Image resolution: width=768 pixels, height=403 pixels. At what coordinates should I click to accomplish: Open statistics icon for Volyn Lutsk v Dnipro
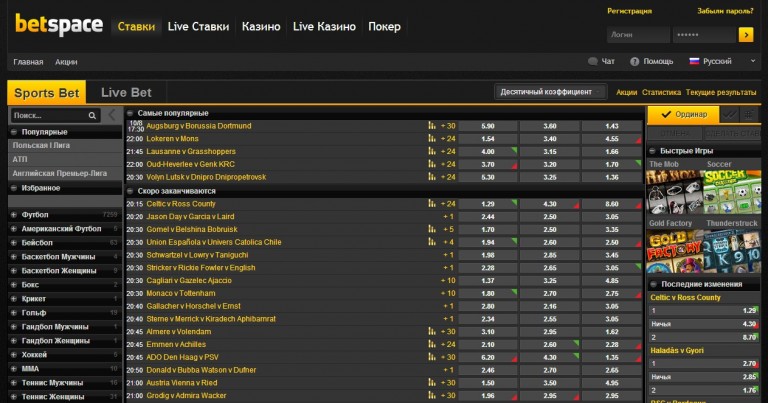(x=432, y=177)
